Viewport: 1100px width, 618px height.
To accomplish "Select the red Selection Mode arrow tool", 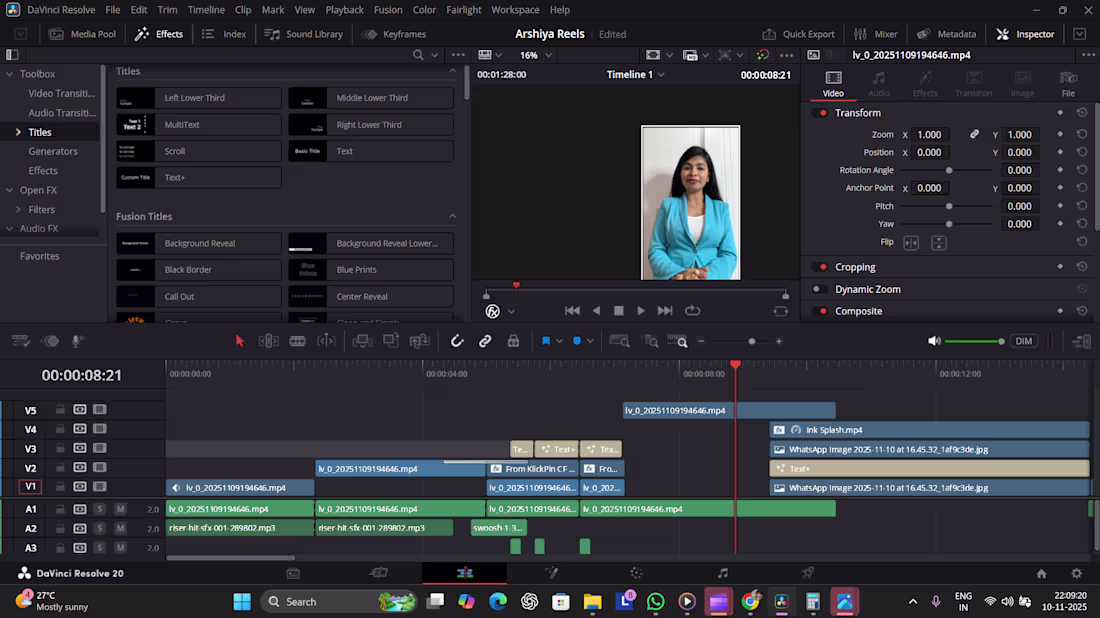I will [240, 341].
